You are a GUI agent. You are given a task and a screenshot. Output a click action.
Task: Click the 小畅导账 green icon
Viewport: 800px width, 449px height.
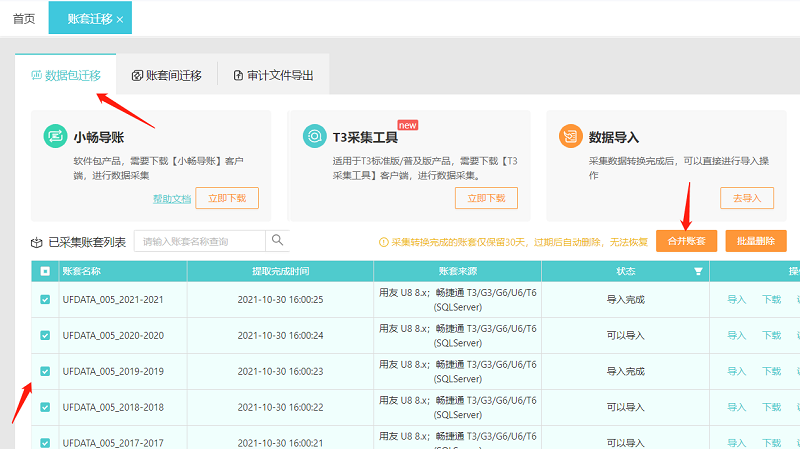tap(55, 136)
